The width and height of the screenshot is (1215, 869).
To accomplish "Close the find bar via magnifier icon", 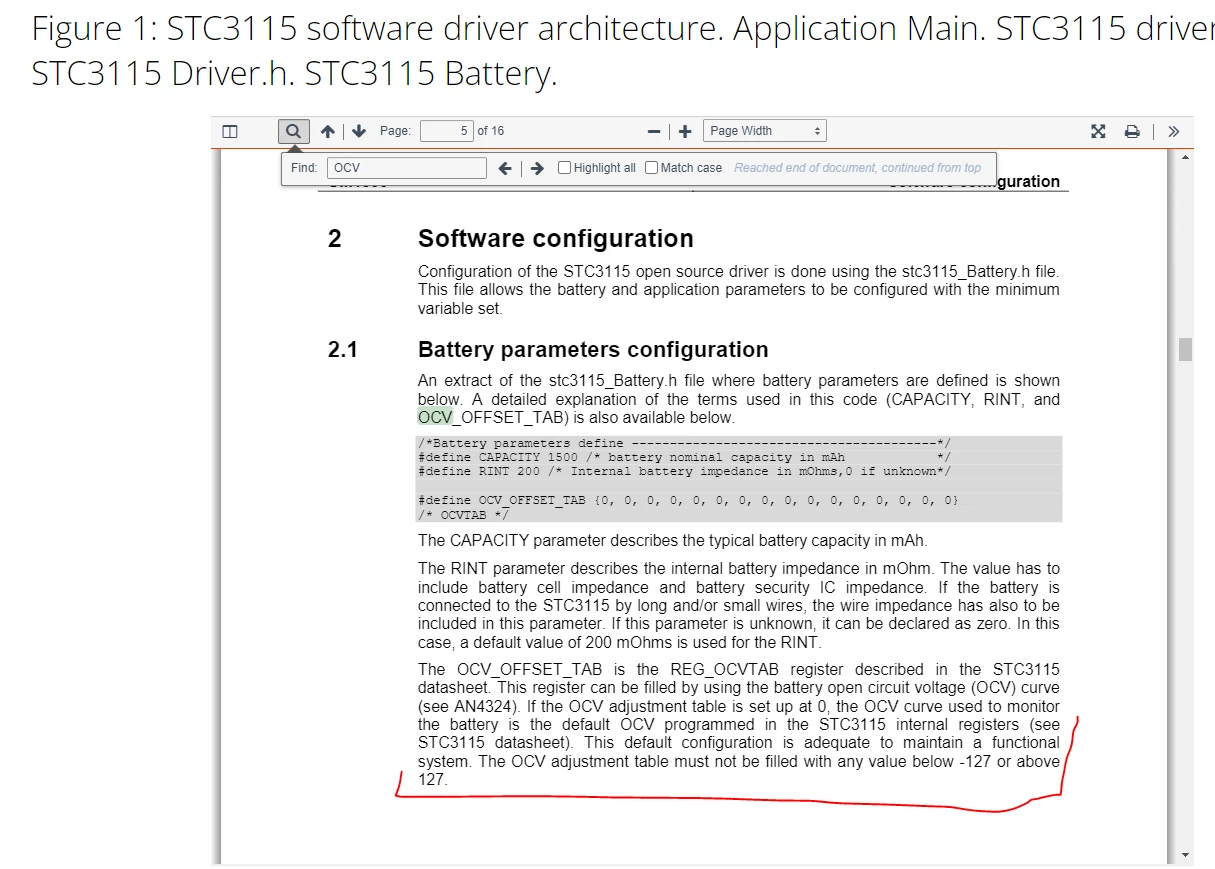I will point(292,131).
